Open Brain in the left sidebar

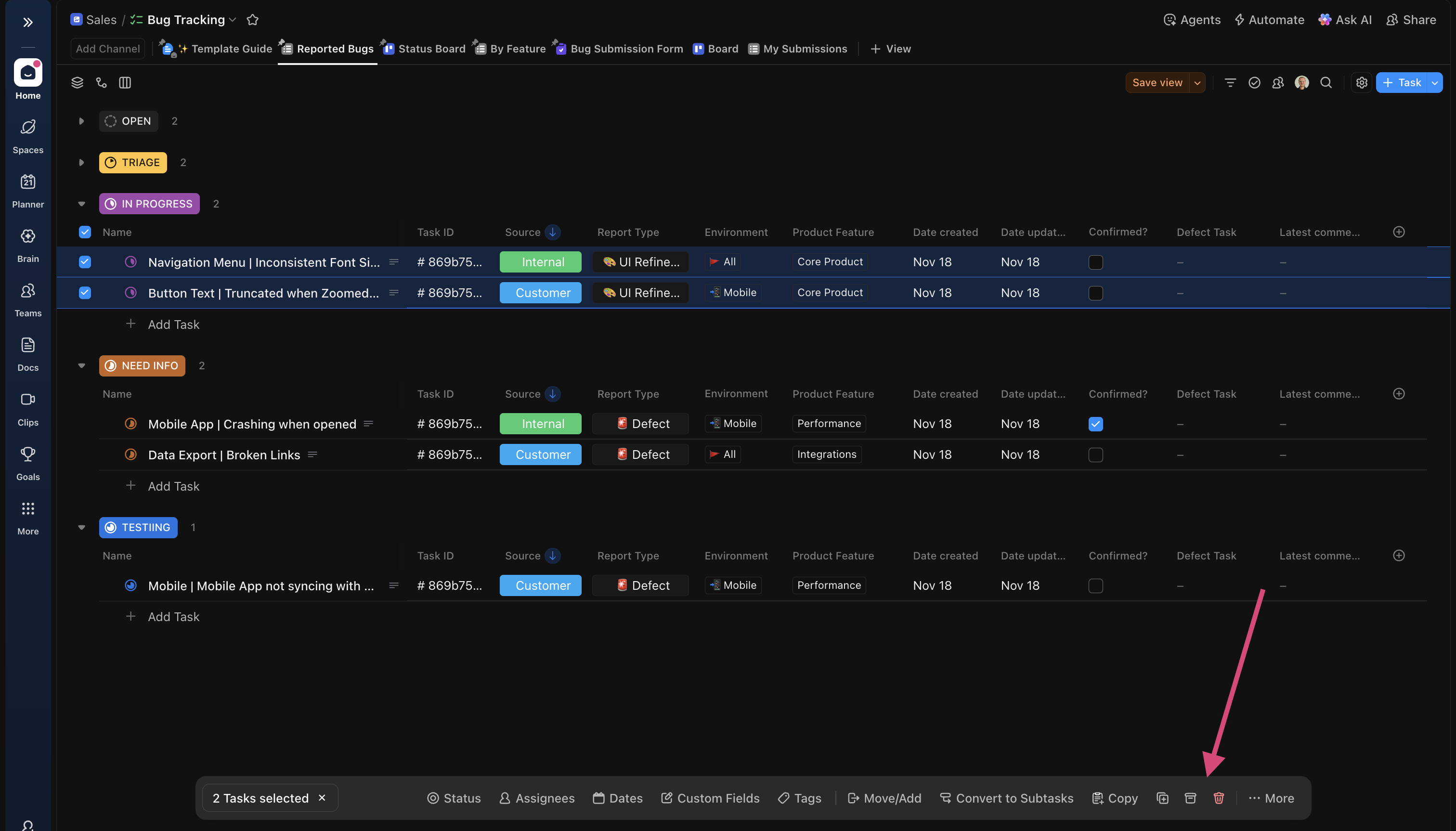pyautogui.click(x=28, y=245)
